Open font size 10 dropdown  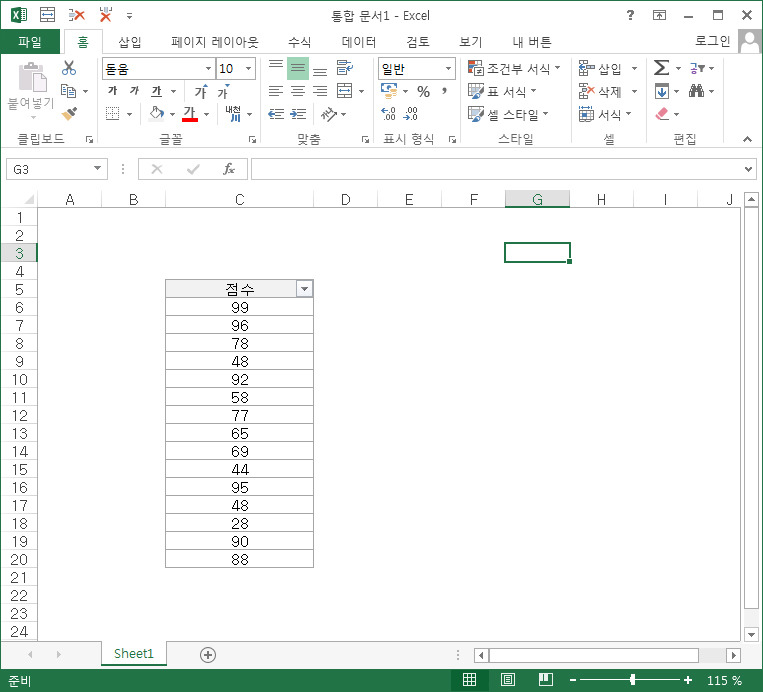pos(249,69)
